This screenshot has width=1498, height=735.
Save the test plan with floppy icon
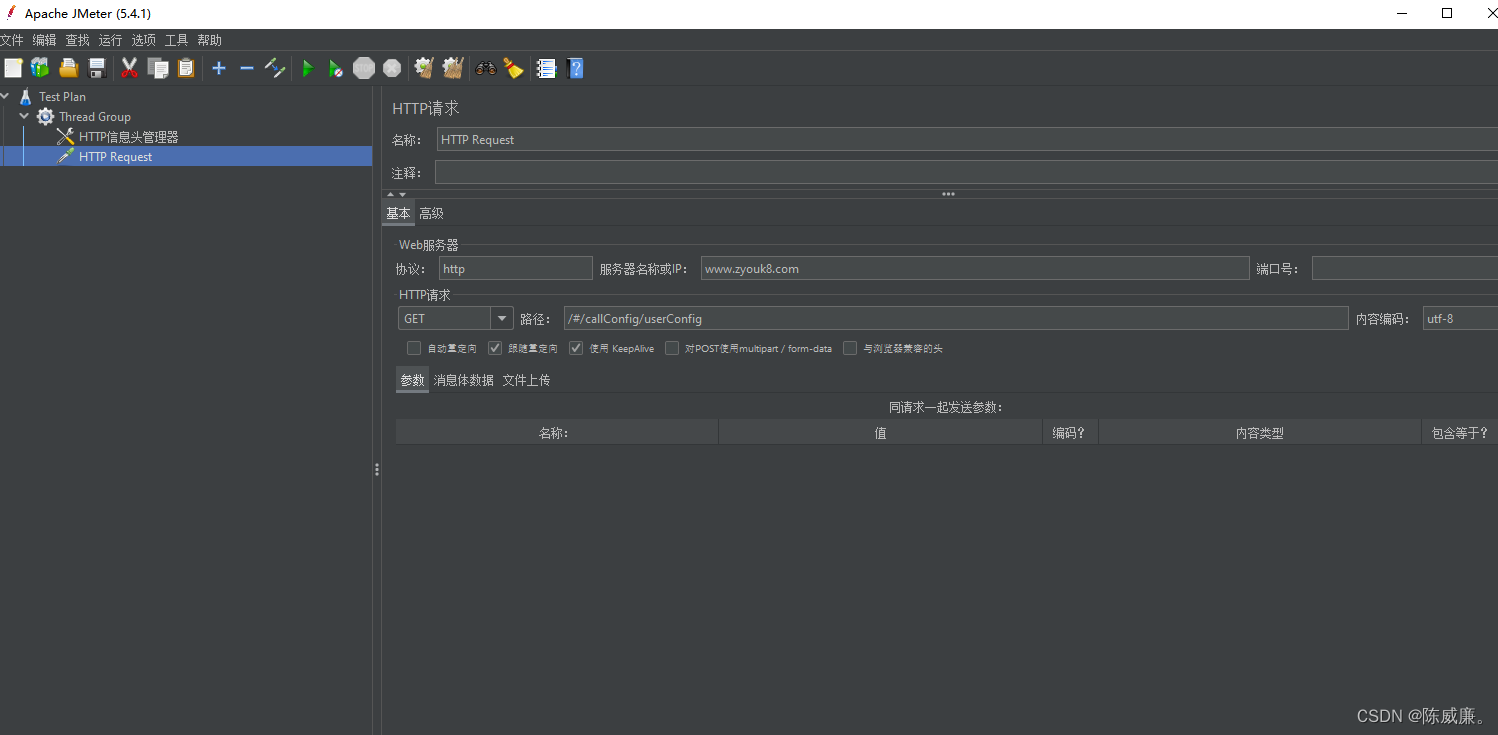click(97, 68)
